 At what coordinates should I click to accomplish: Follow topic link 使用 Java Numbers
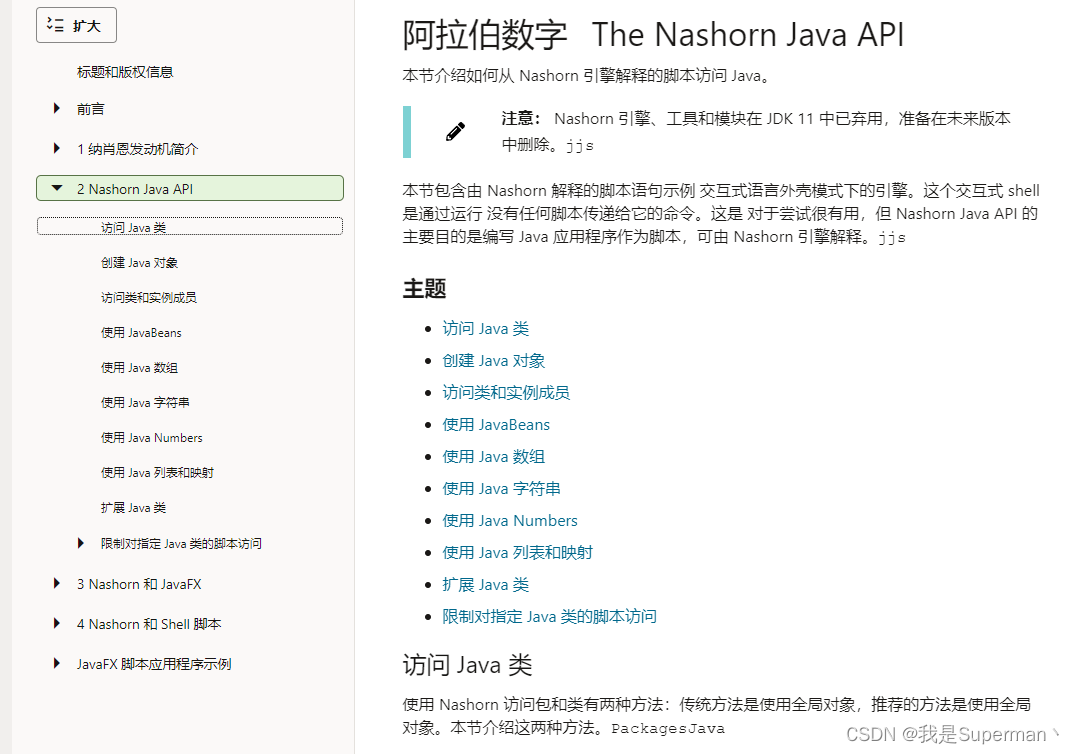point(510,520)
